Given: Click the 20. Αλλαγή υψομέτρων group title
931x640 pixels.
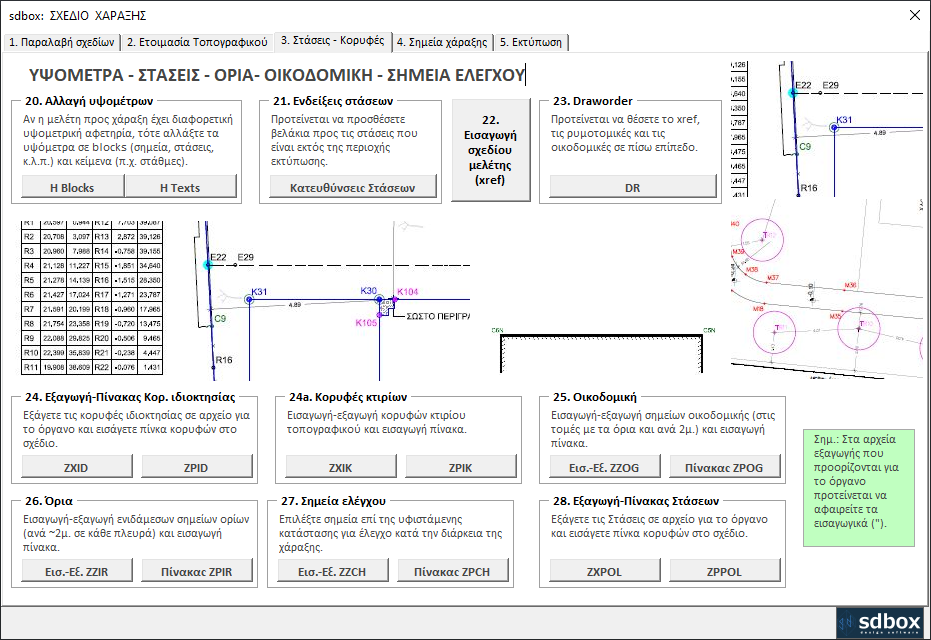Looking at the screenshot, I should [89, 101].
